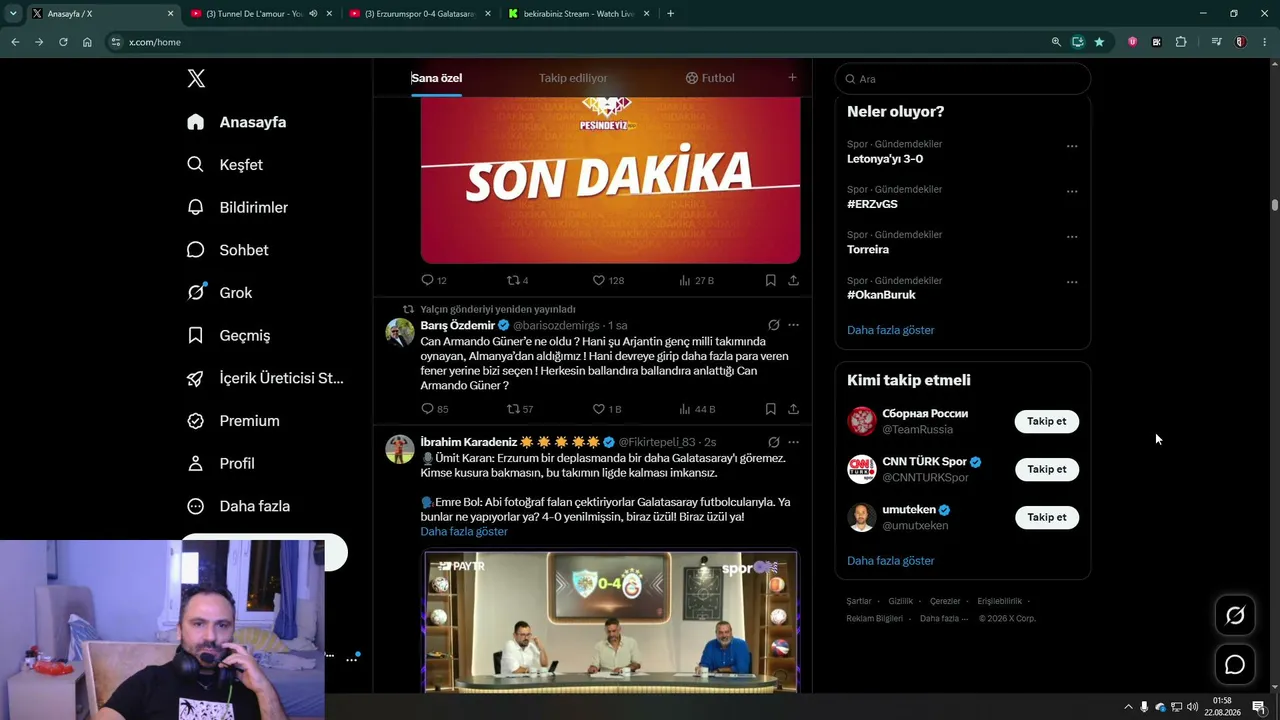1280x720 pixels.
Task: Switch to the bekirabiniz Stream browser tab
Action: click(578, 14)
